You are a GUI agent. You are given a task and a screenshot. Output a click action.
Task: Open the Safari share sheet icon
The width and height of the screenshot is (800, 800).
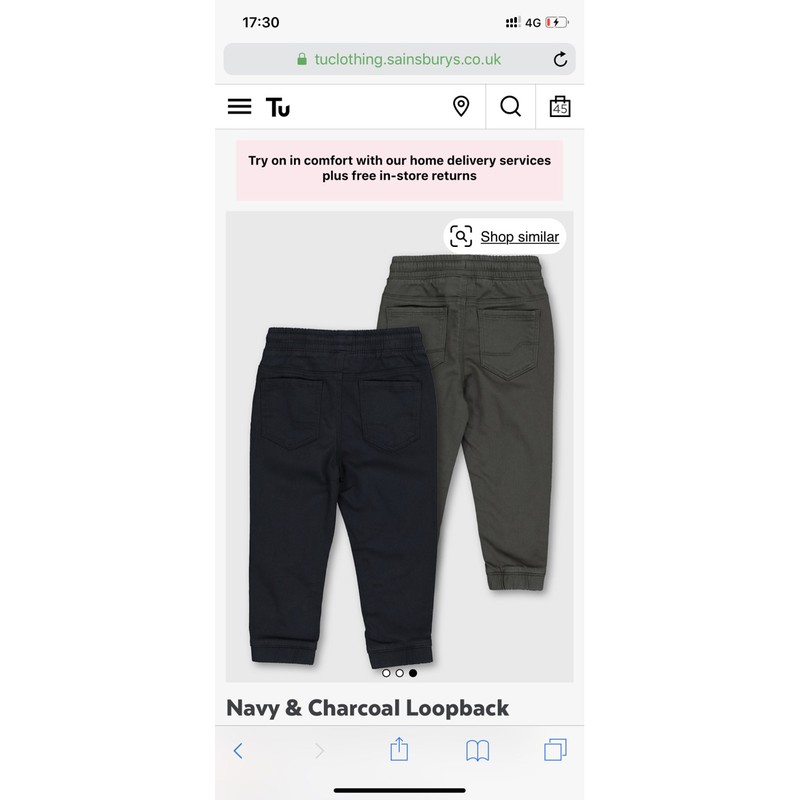pyautogui.click(x=399, y=749)
